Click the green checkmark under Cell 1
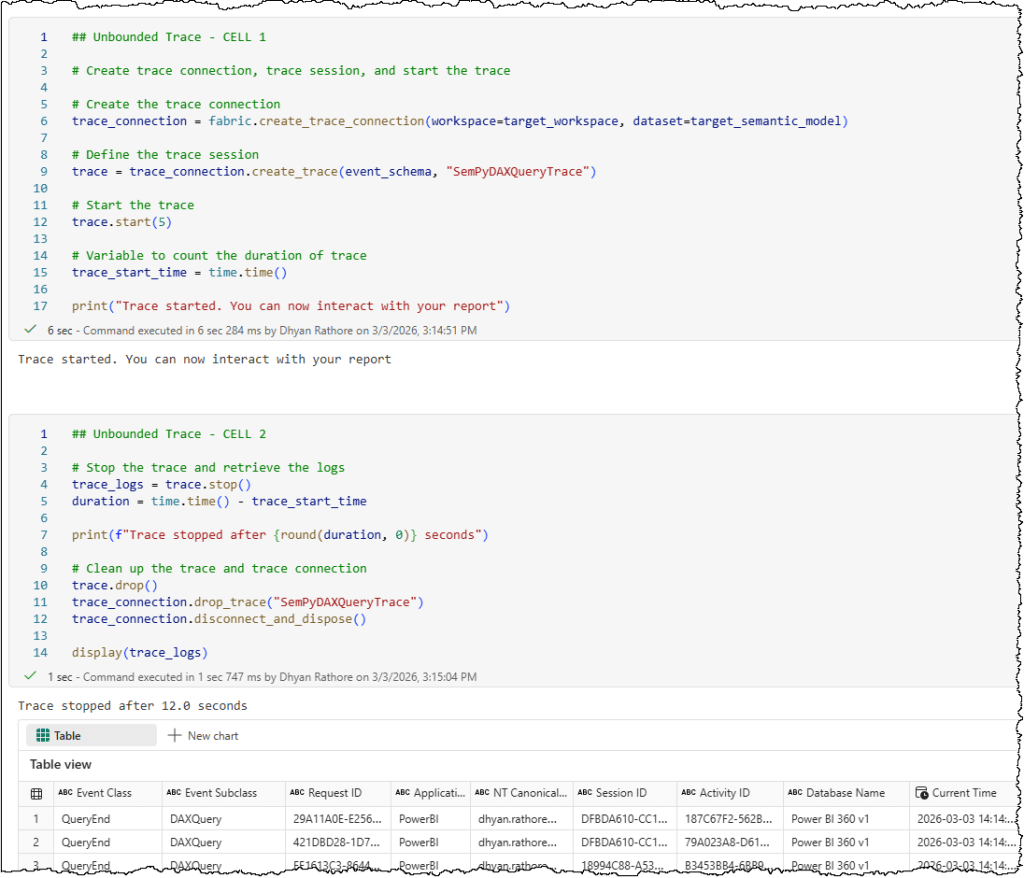 pos(31,329)
